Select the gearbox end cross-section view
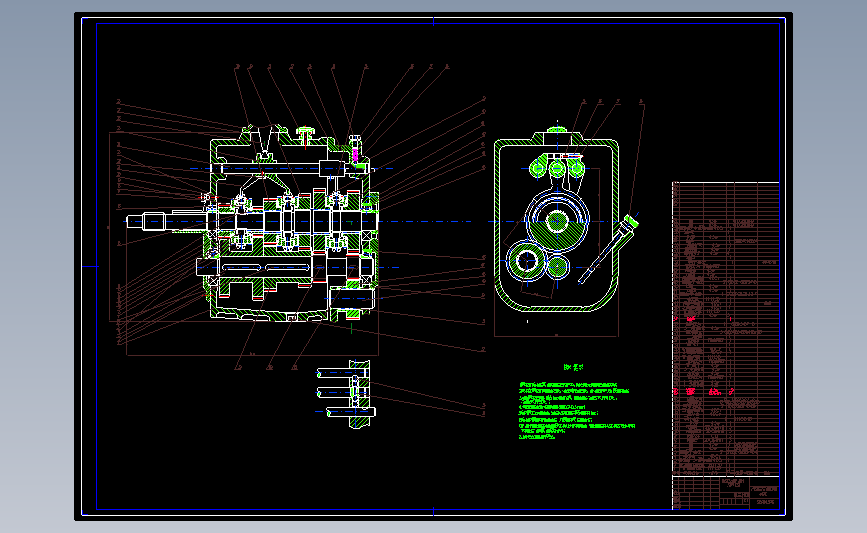 566,221
